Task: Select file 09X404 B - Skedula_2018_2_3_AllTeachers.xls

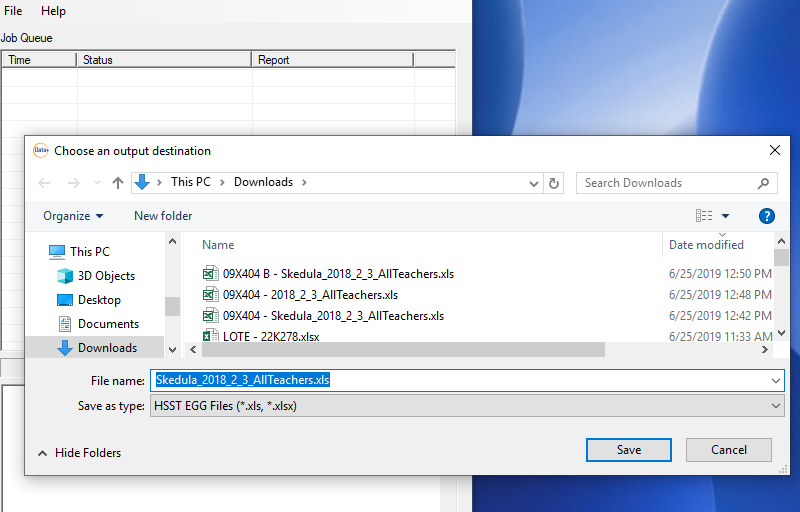Action: [x=338, y=274]
